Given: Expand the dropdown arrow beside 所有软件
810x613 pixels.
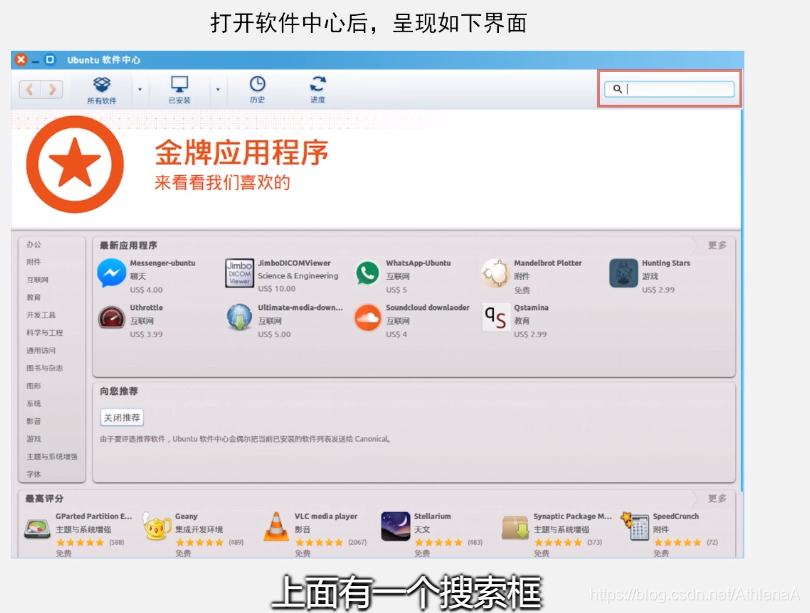Looking at the screenshot, I should (x=140, y=89).
